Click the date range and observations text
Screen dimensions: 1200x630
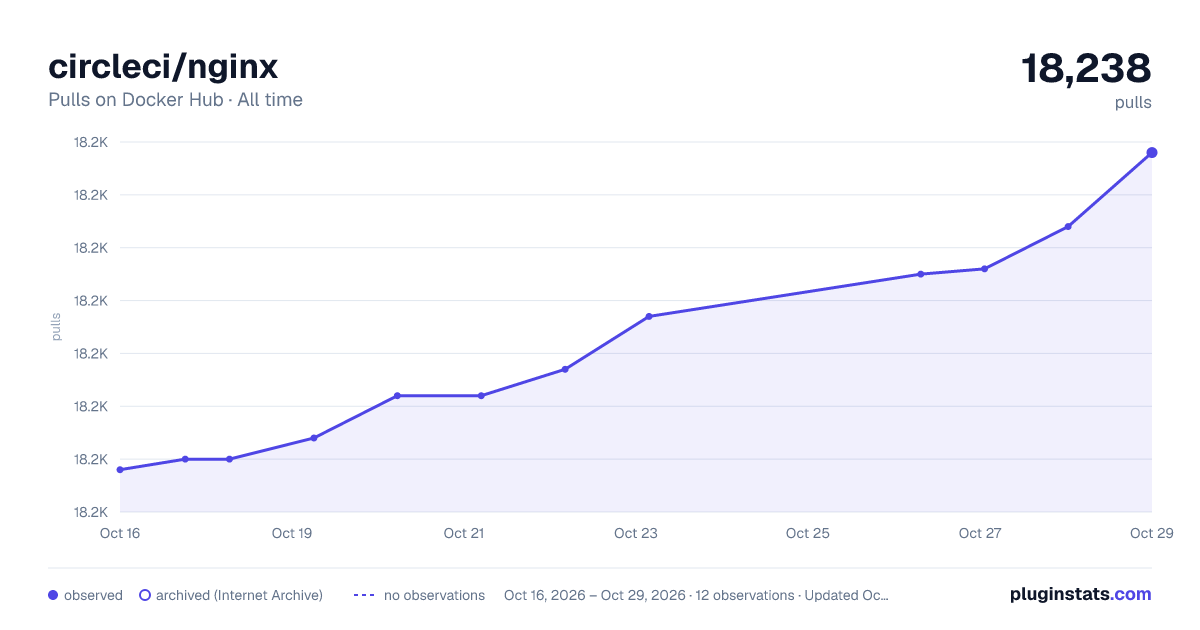click(x=696, y=595)
